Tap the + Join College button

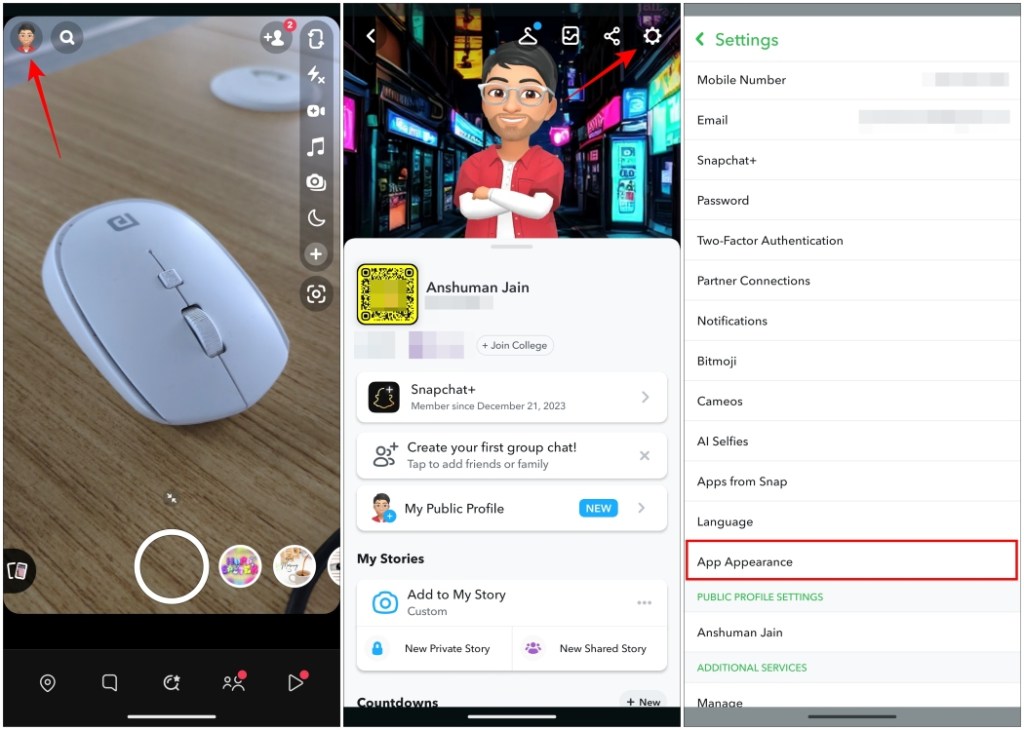click(515, 345)
